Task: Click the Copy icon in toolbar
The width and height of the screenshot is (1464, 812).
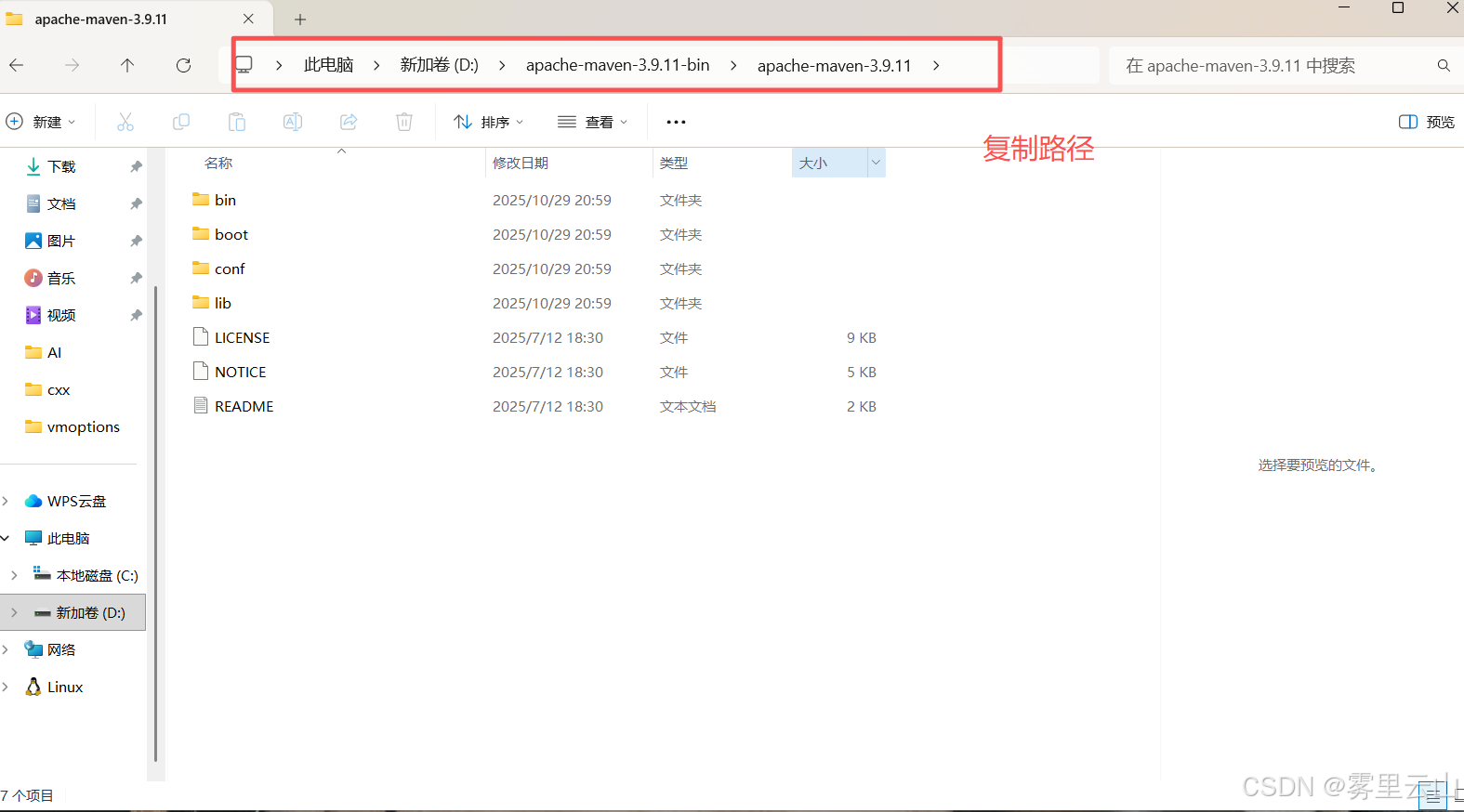Action: [181, 122]
